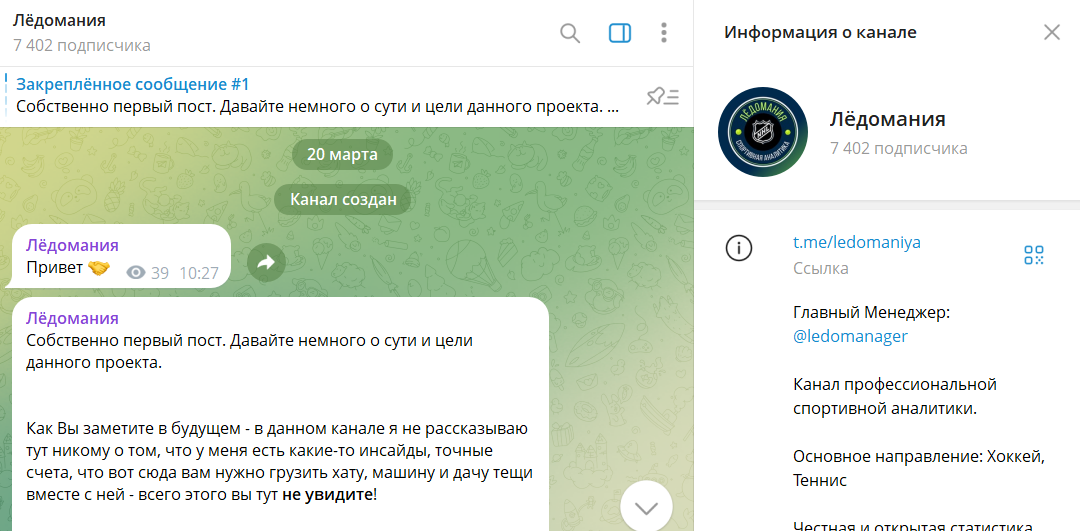Viewport: 1080px width, 531px height.
Task: Click the '7 402 подписчика' text in the chat header
Action: (82, 46)
